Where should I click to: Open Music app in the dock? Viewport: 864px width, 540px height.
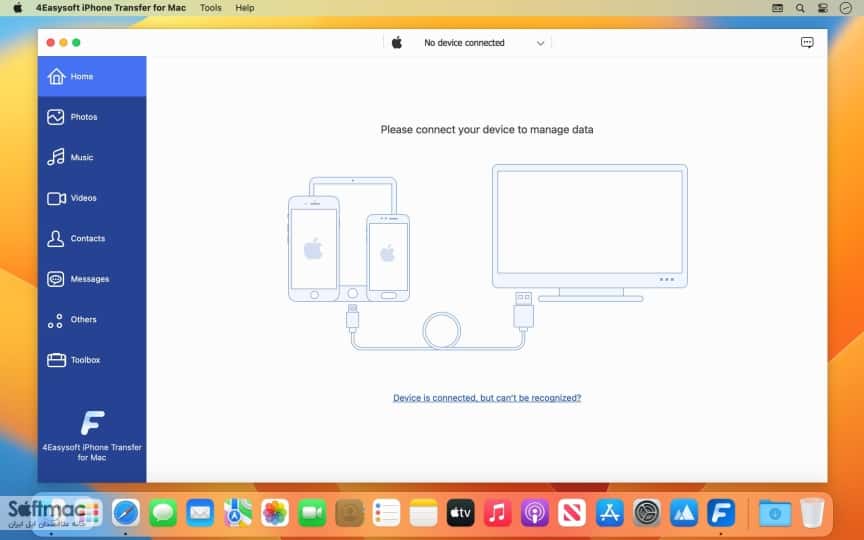coord(498,513)
